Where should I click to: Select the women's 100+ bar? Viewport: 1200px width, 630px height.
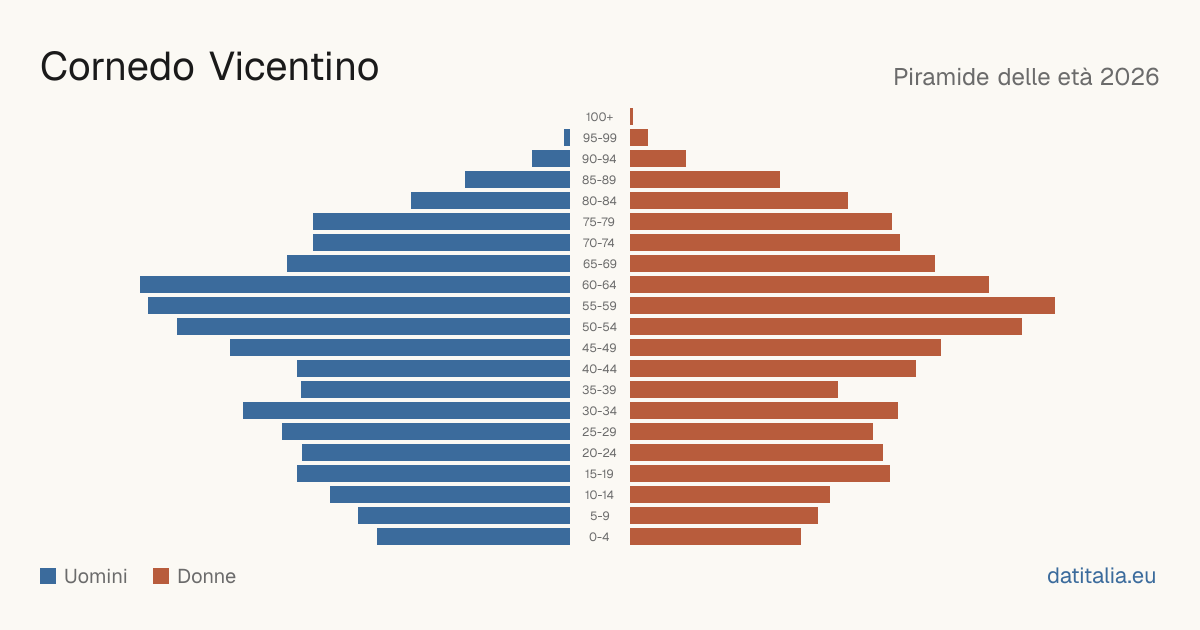(632, 117)
